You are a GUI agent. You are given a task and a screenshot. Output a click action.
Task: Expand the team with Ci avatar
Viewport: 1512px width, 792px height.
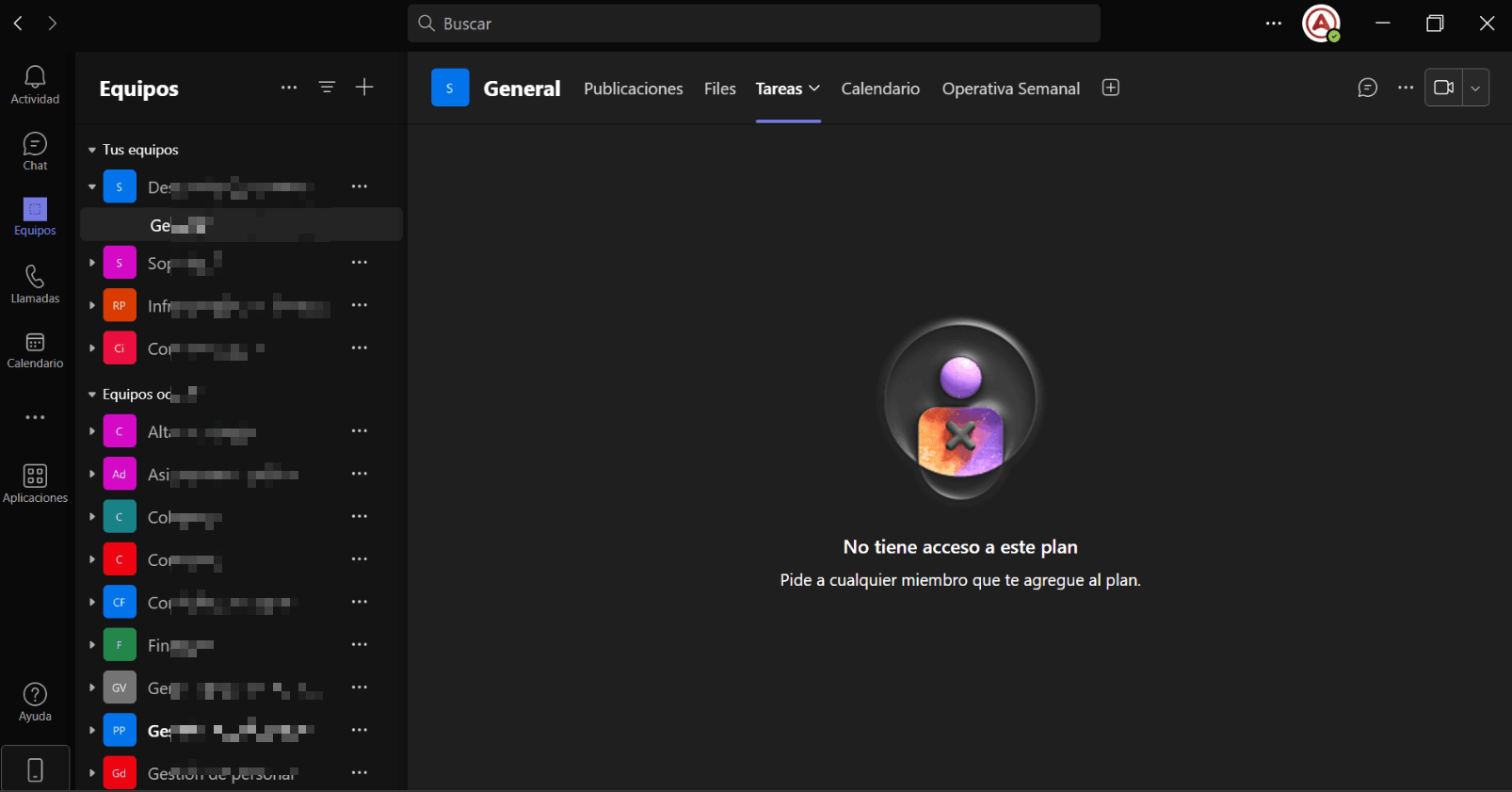[92, 348]
